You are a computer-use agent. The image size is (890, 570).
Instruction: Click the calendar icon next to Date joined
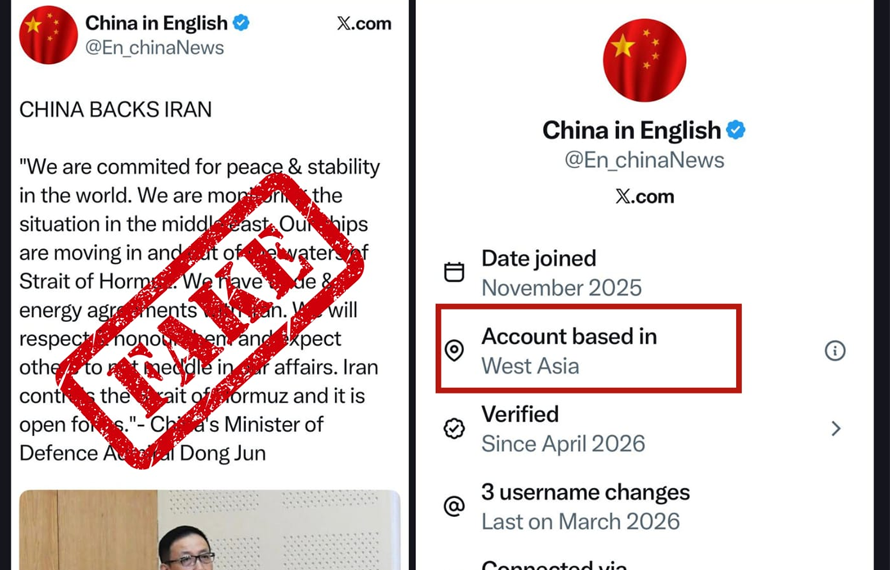pyautogui.click(x=454, y=273)
